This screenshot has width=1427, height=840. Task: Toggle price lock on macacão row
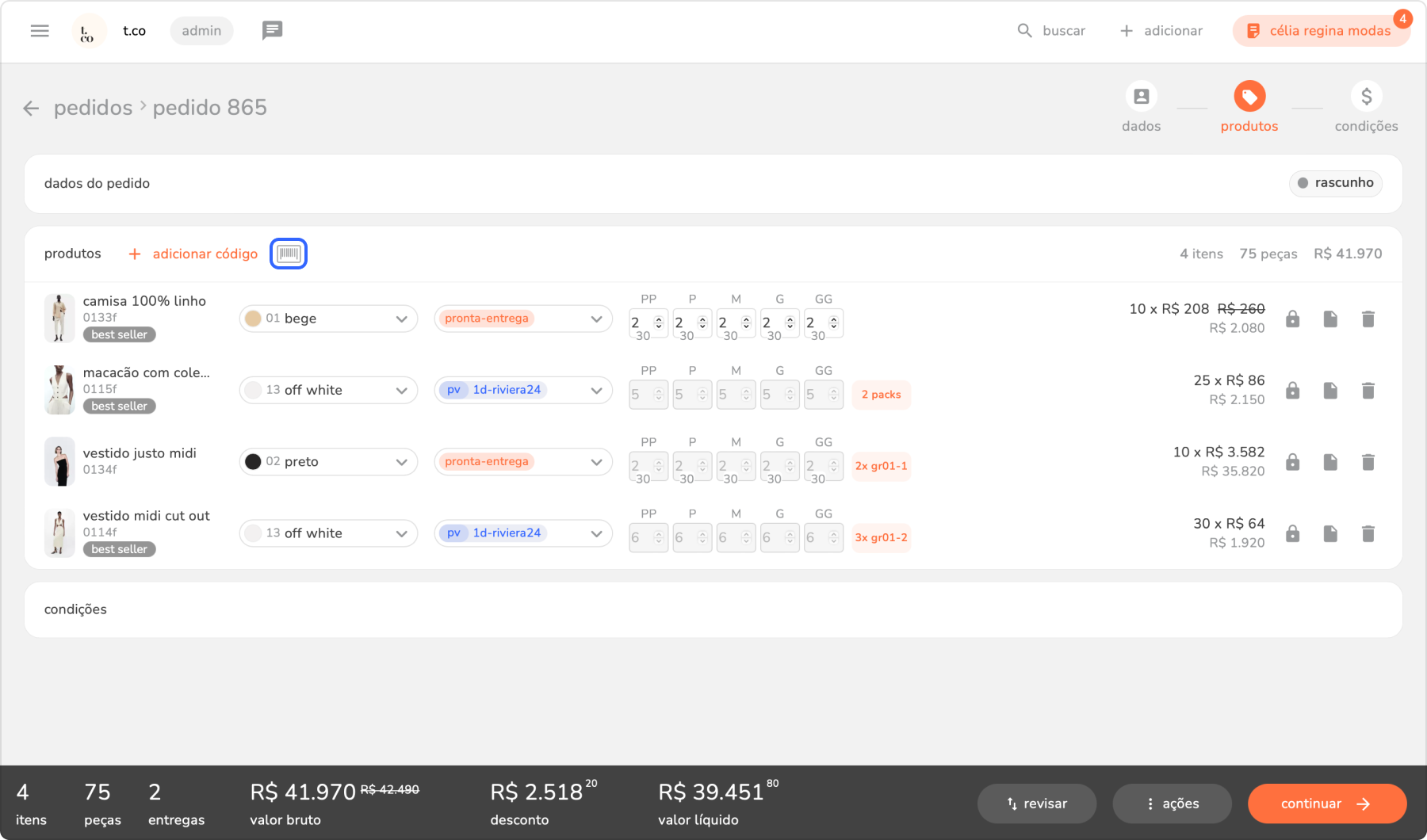[1292, 391]
